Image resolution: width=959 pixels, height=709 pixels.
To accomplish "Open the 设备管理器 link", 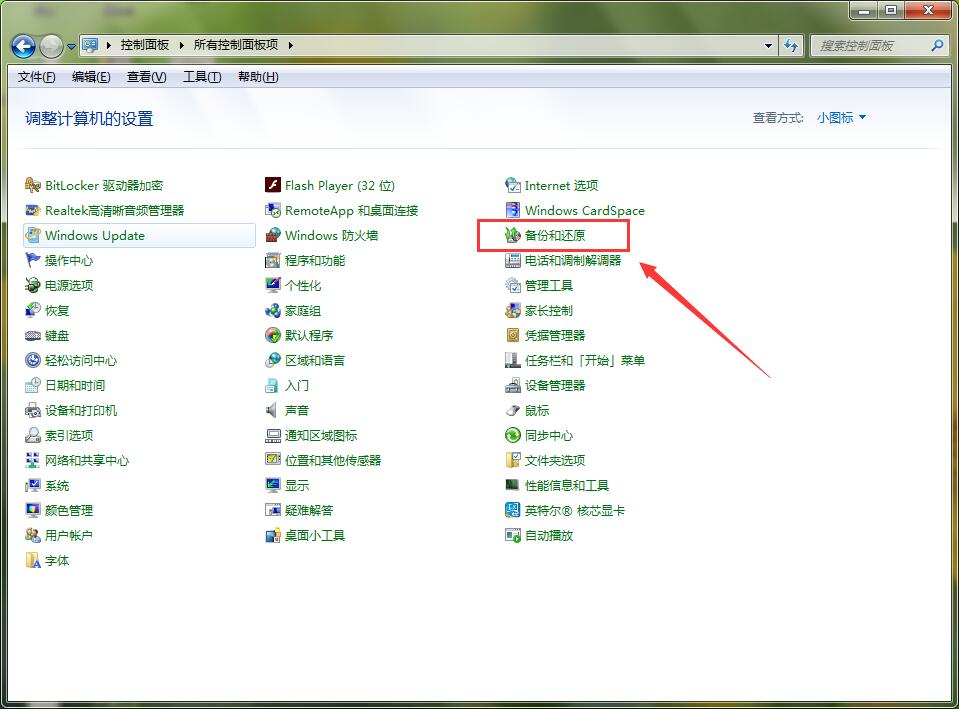I will tap(555, 385).
